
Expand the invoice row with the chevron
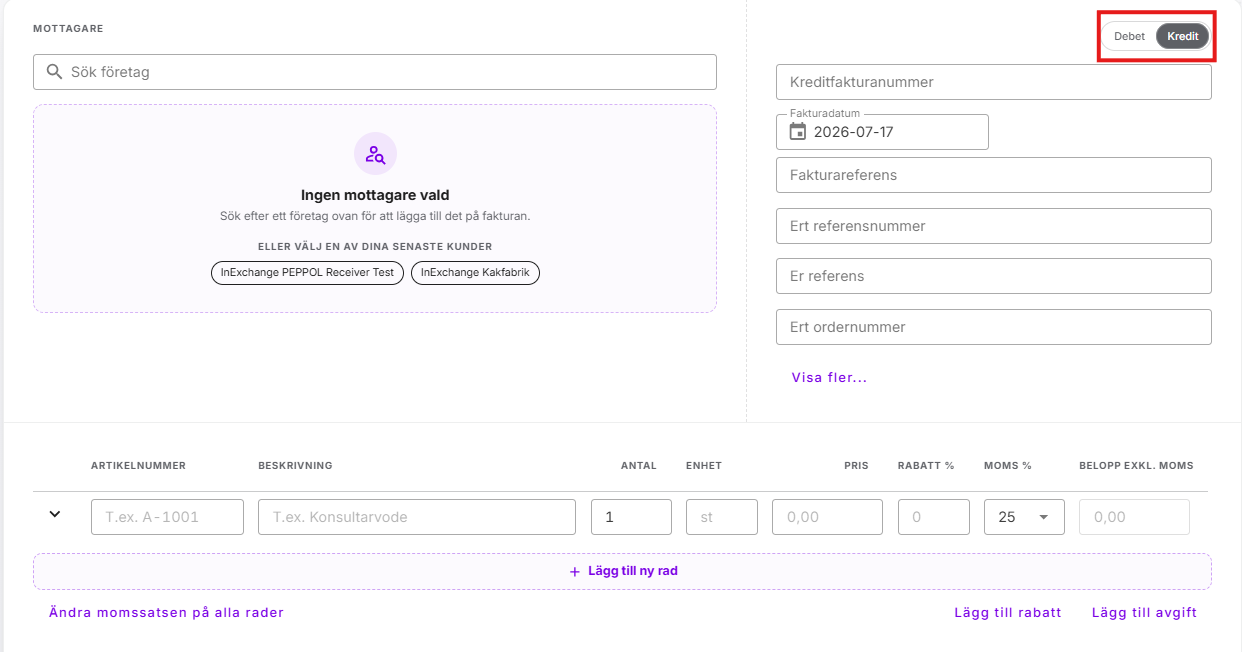pyautogui.click(x=55, y=514)
